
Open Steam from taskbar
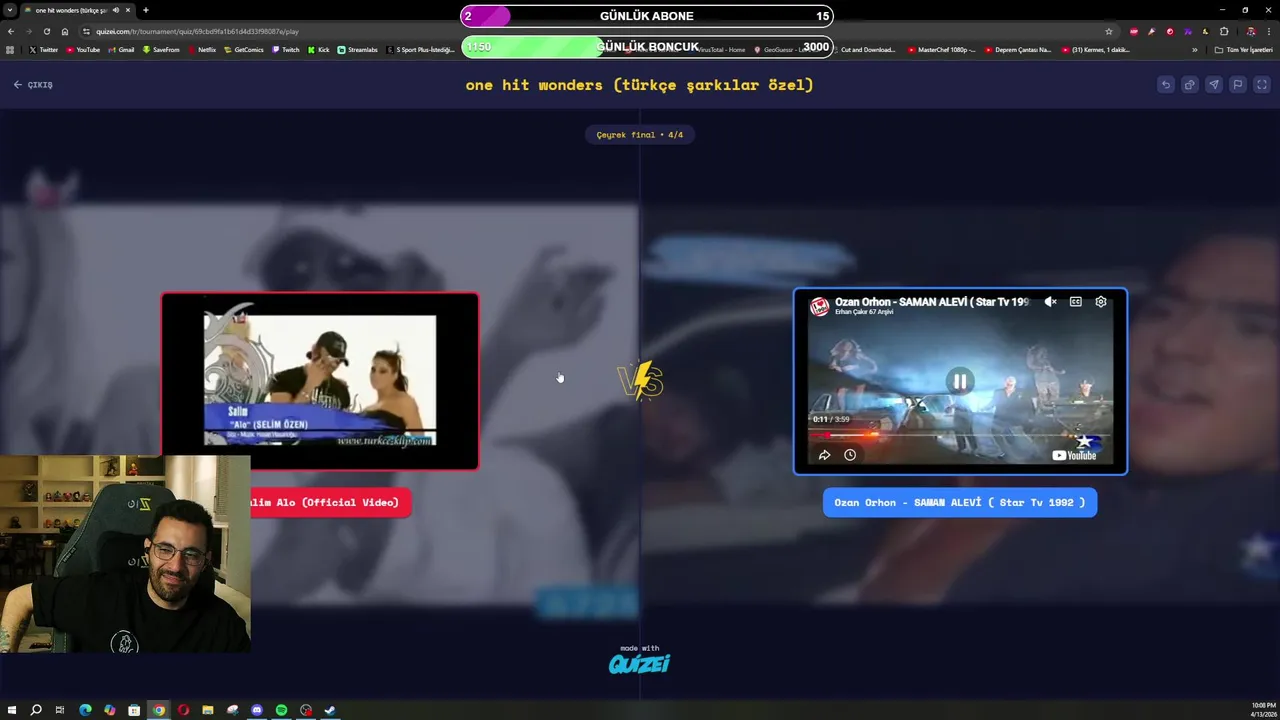click(x=330, y=710)
